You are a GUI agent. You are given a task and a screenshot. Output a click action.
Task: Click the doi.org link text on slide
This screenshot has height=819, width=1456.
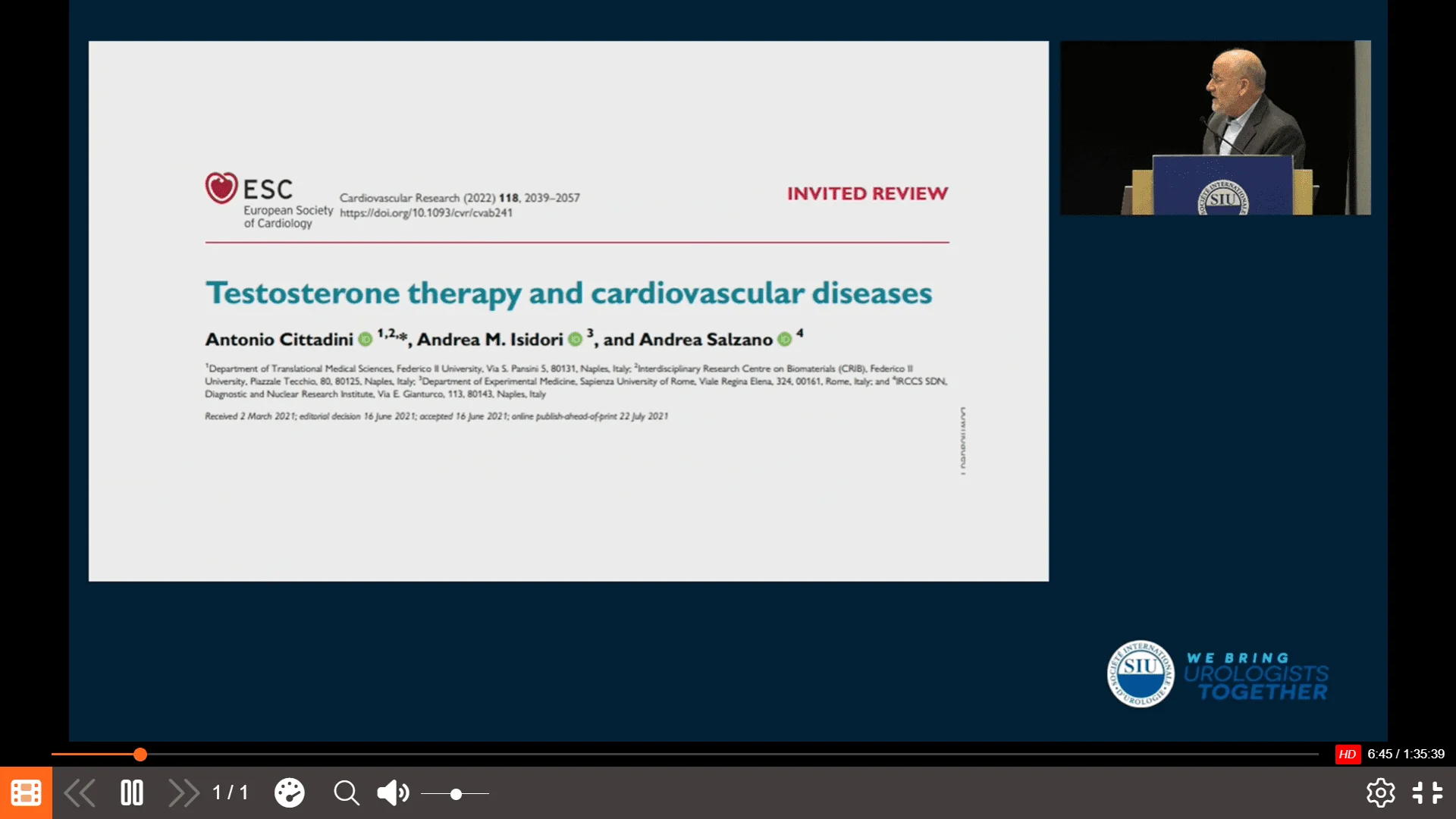point(426,213)
